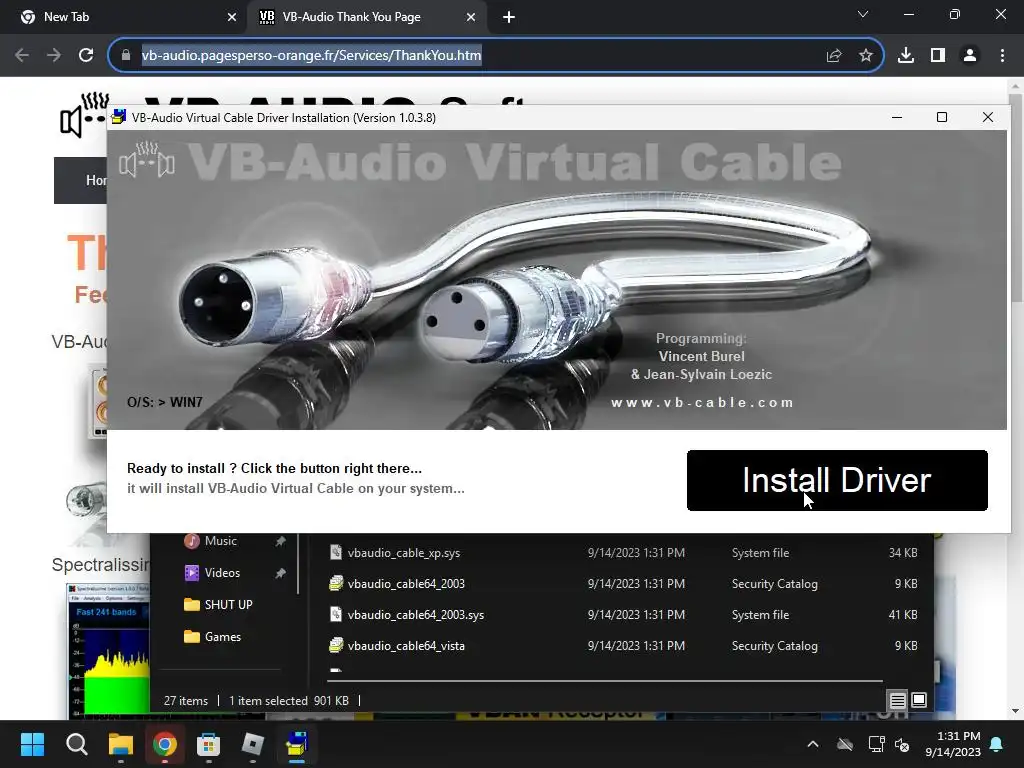Open File Explorer from taskbar

click(x=121, y=744)
